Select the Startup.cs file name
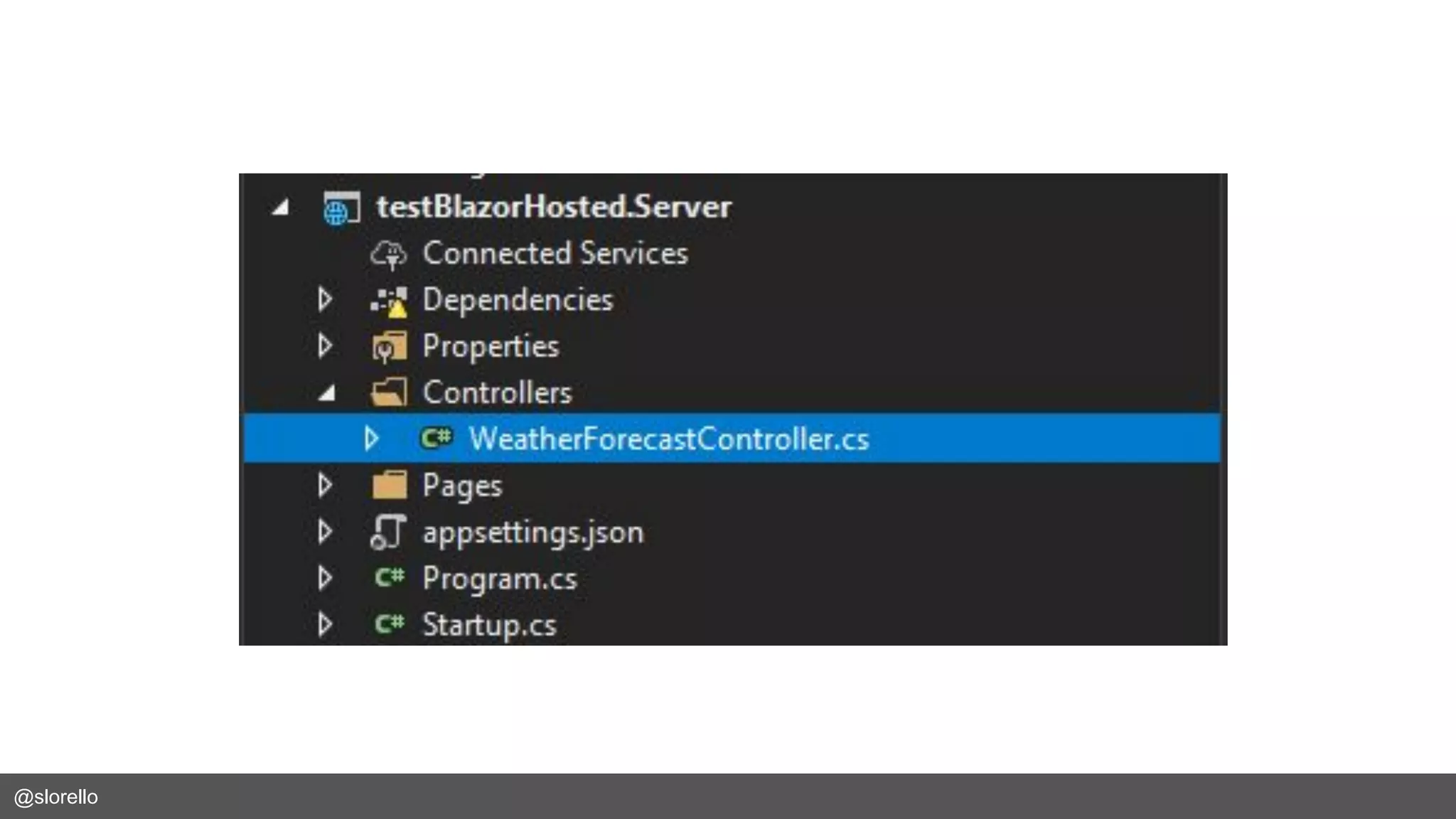This screenshot has width=1456, height=819. [489, 625]
